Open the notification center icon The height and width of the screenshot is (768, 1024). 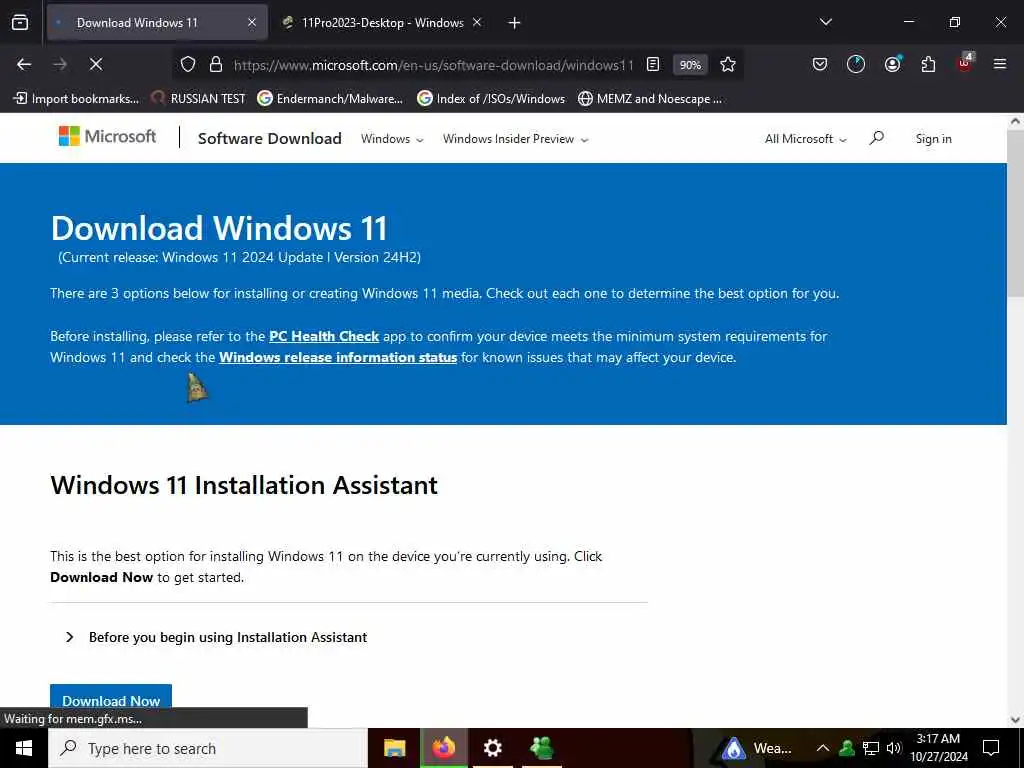coord(991,748)
